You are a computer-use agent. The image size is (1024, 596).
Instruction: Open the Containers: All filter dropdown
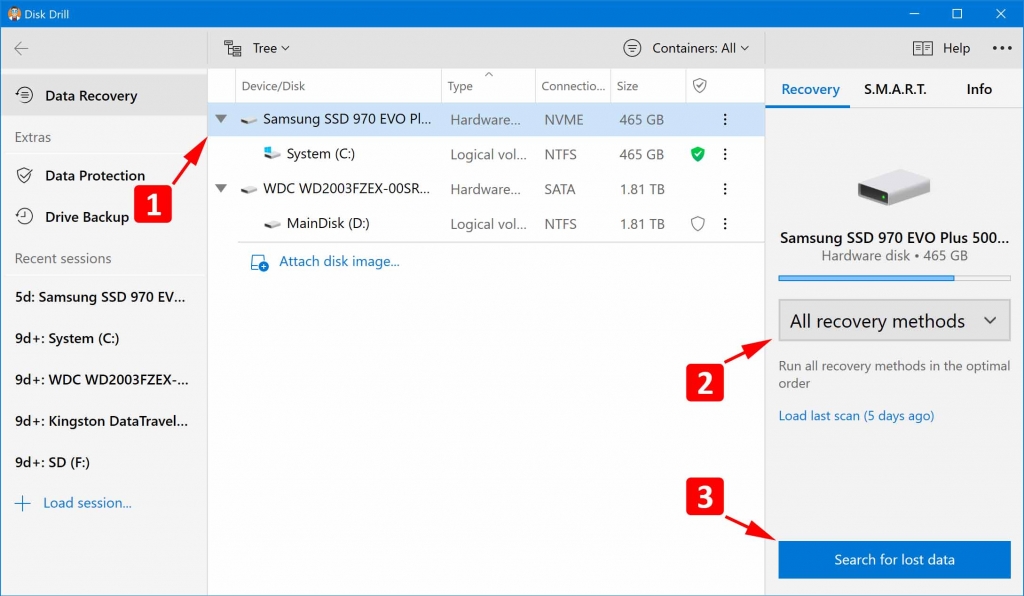click(686, 47)
